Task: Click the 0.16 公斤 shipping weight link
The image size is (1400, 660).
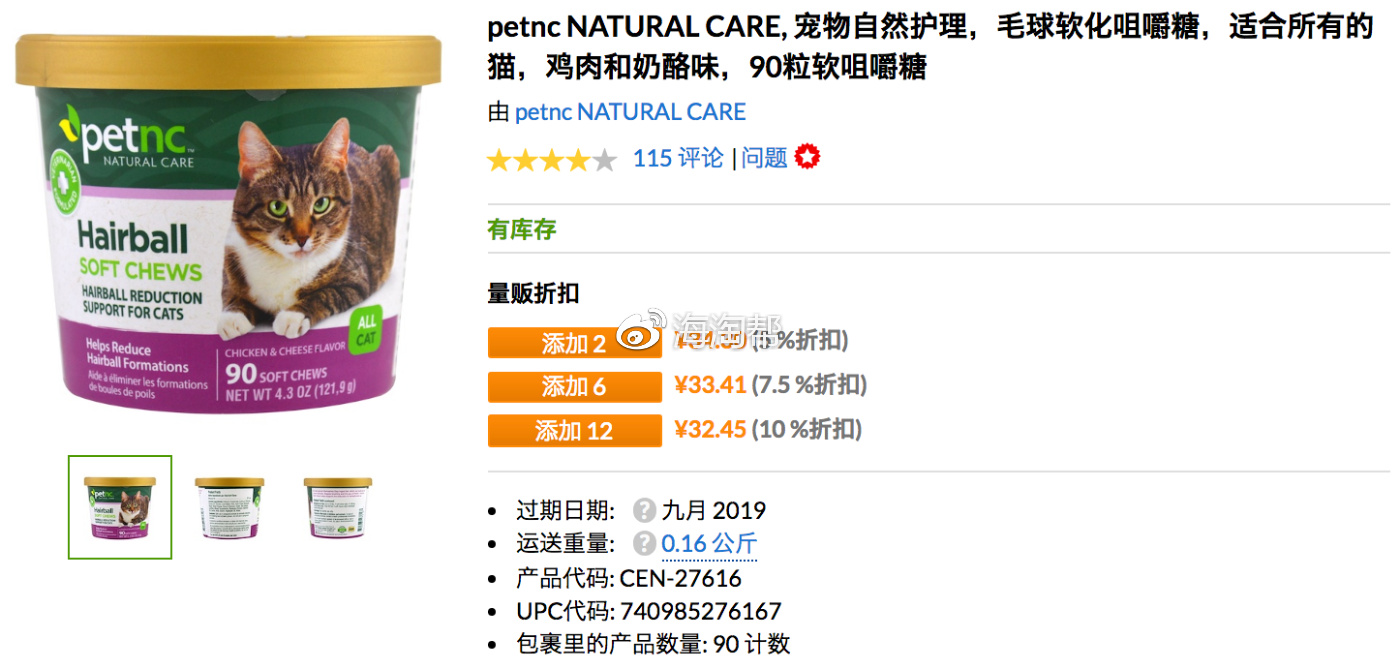Action: tap(709, 544)
